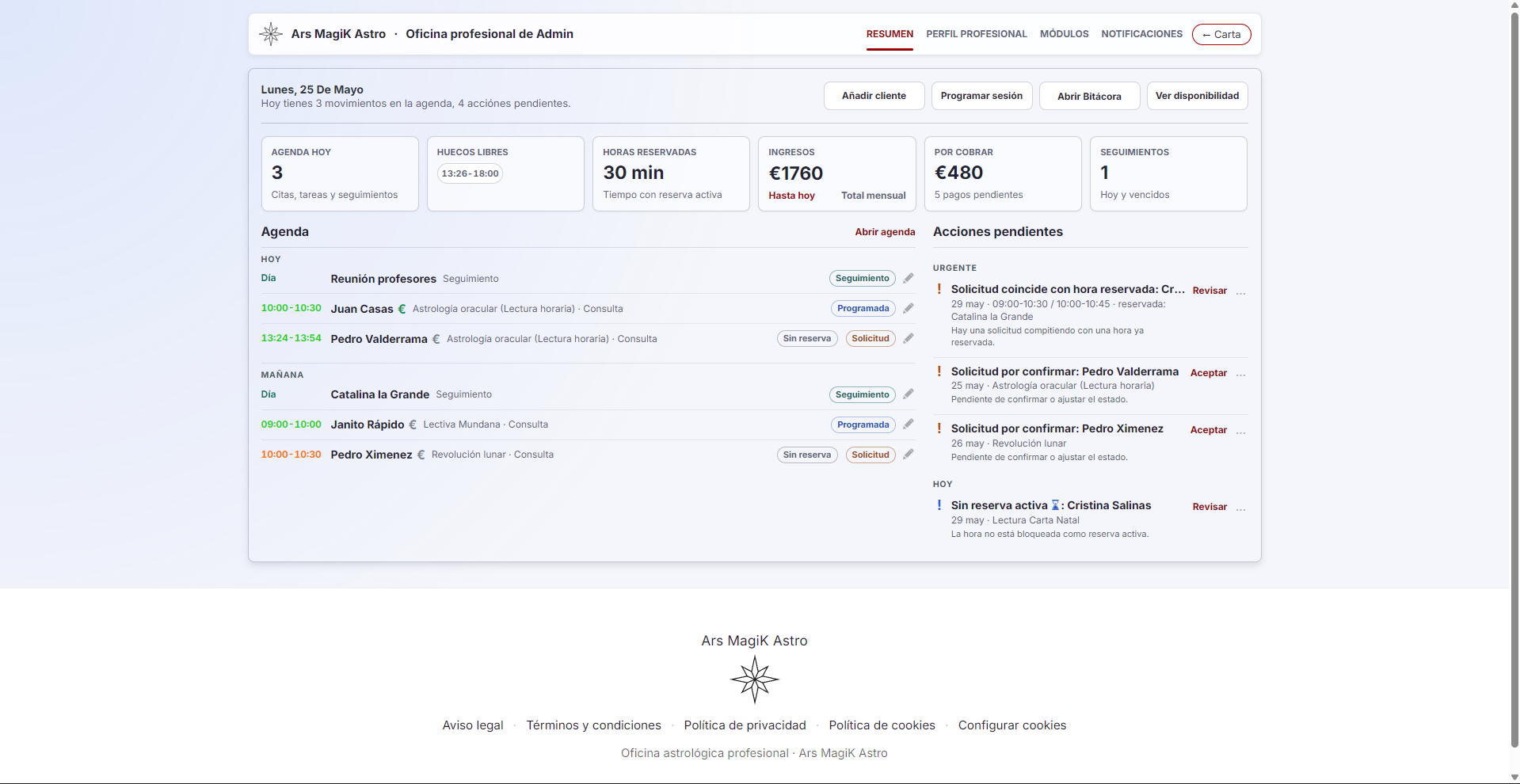Image resolution: width=1520 pixels, height=784 pixels.
Task: Click the 13:26-18:00 free slot chip
Action: pos(470,173)
